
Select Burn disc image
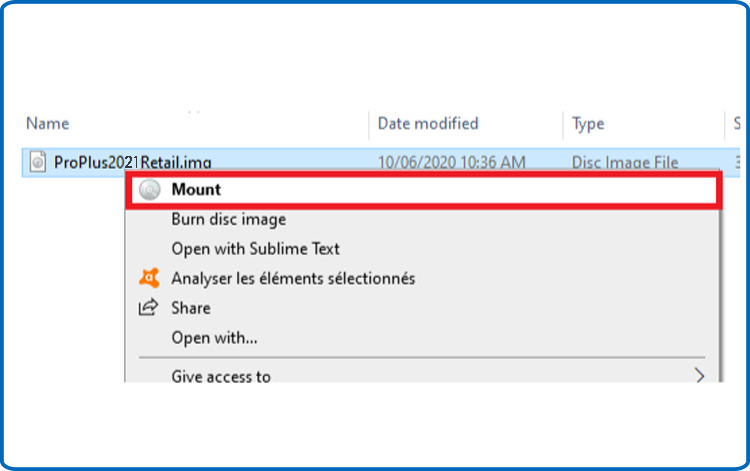(228, 219)
